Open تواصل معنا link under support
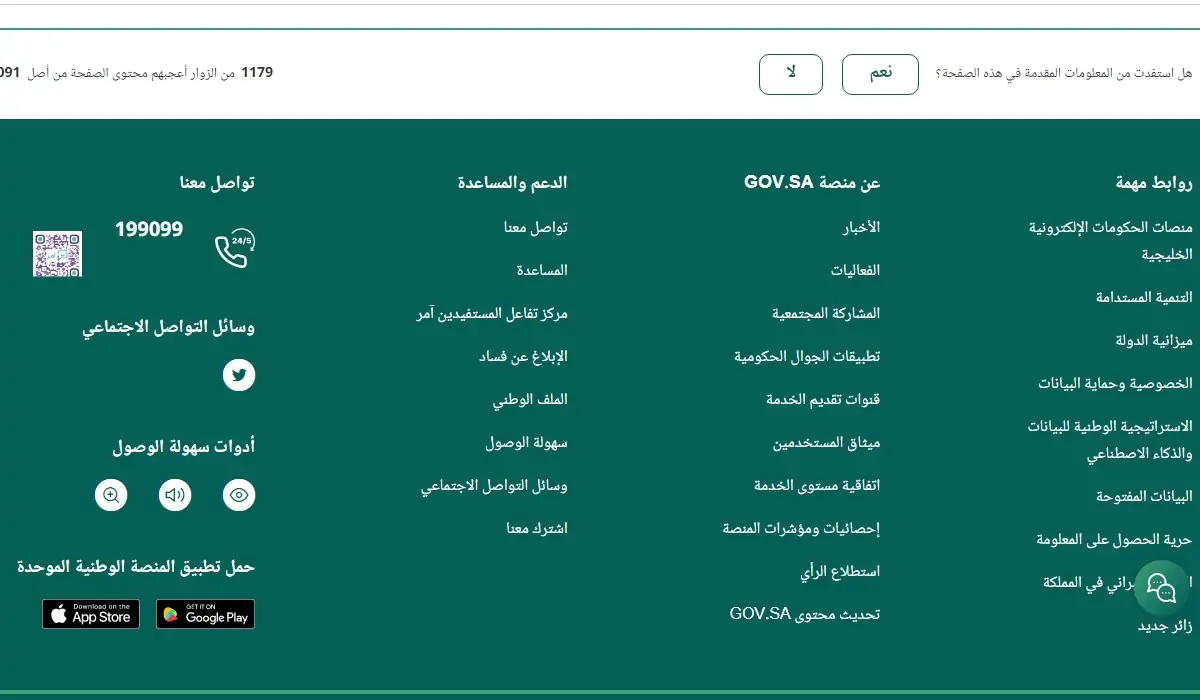 536,227
